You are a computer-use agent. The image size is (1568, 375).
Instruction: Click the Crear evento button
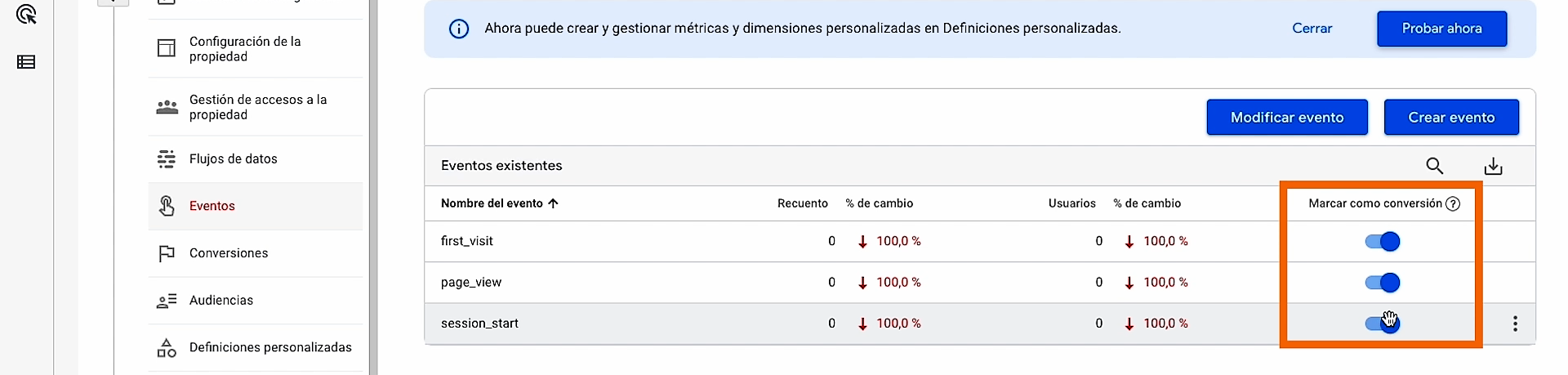[1451, 118]
